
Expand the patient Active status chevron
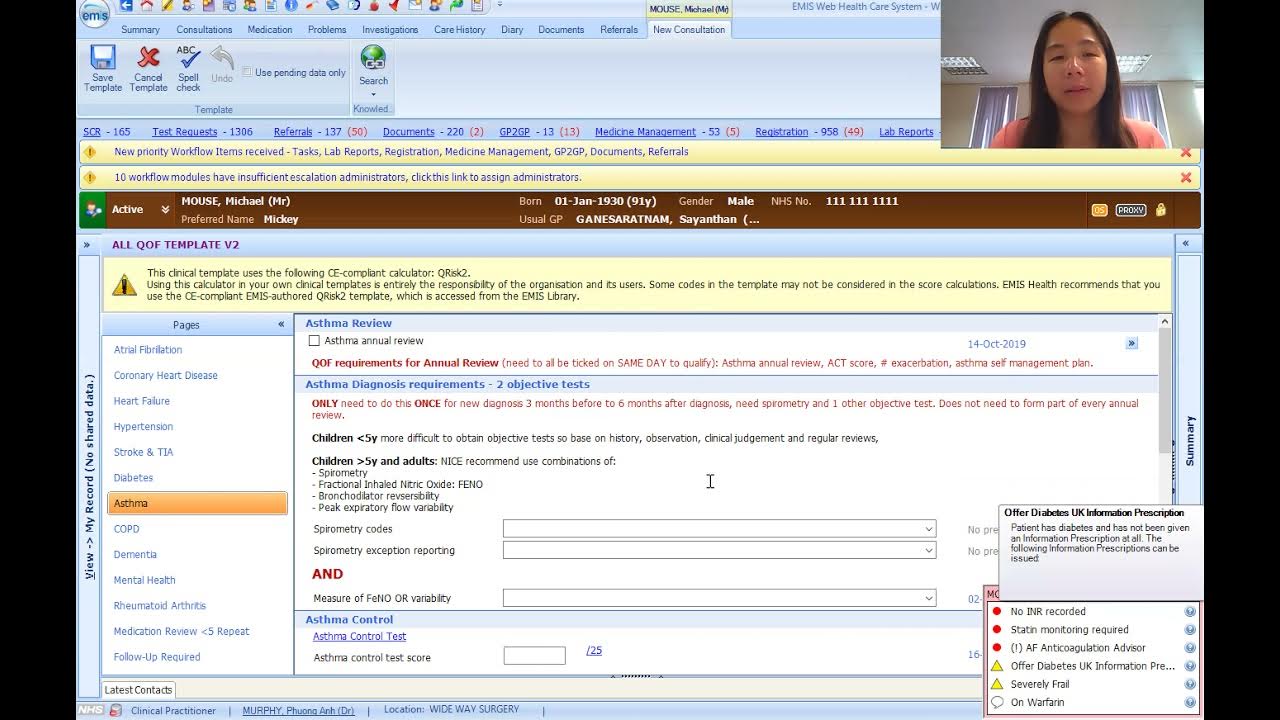coord(165,210)
